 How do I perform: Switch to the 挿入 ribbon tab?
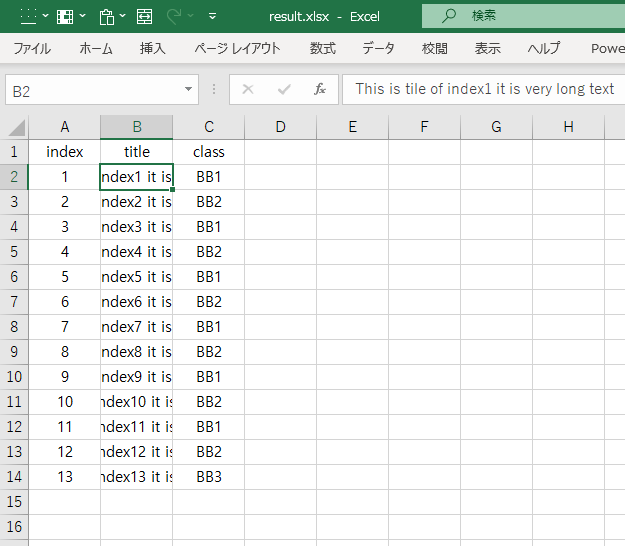[x=153, y=48]
